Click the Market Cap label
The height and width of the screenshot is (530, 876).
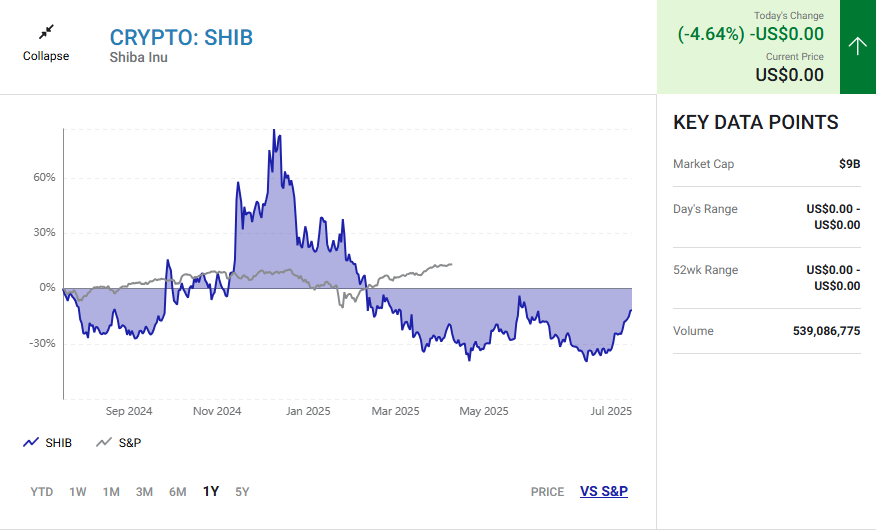click(x=703, y=164)
